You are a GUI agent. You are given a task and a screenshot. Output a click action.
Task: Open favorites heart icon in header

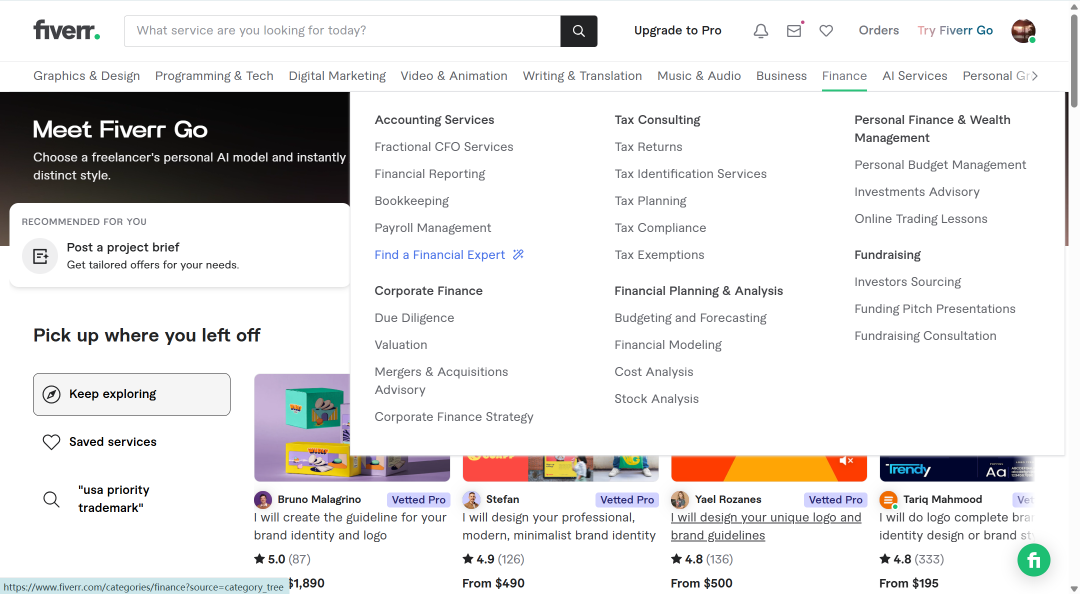[827, 31]
